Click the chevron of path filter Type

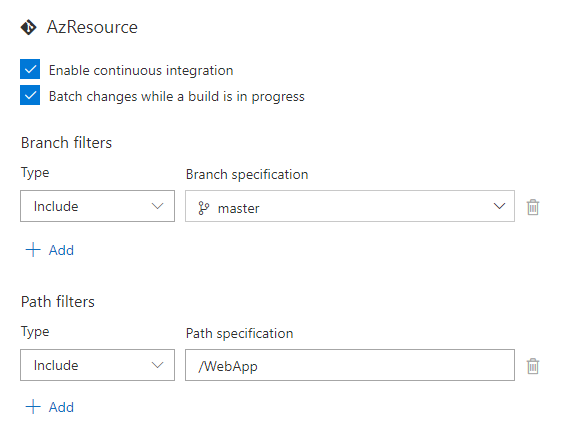(x=157, y=365)
